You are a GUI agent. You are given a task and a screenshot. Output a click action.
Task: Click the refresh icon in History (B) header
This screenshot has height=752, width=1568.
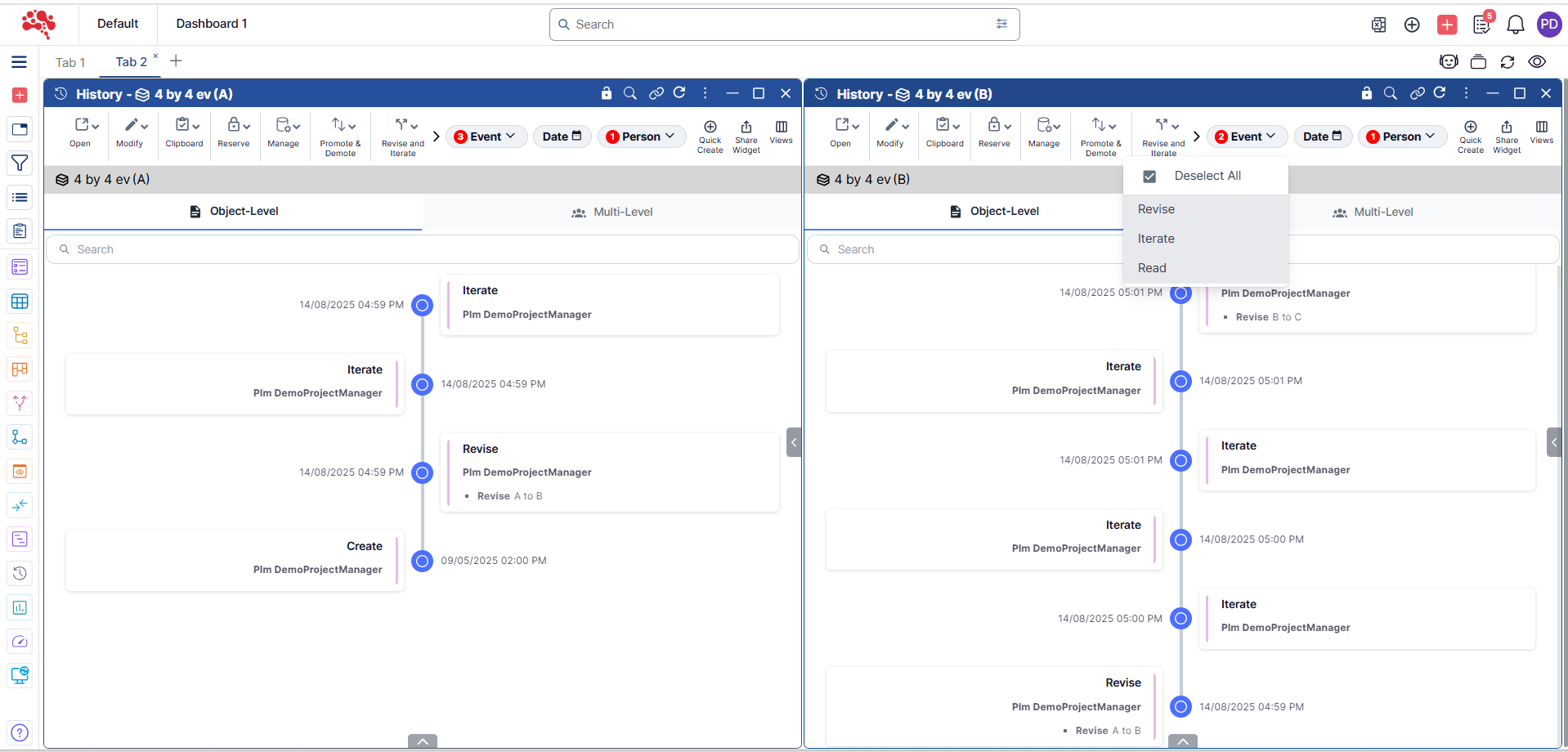coord(1440,93)
